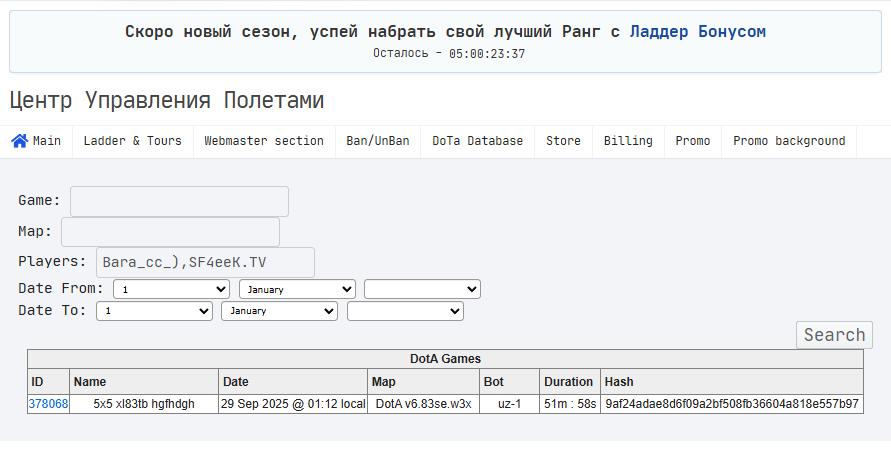Open the Store menu item
The width and height of the screenshot is (891, 463).
563,141
